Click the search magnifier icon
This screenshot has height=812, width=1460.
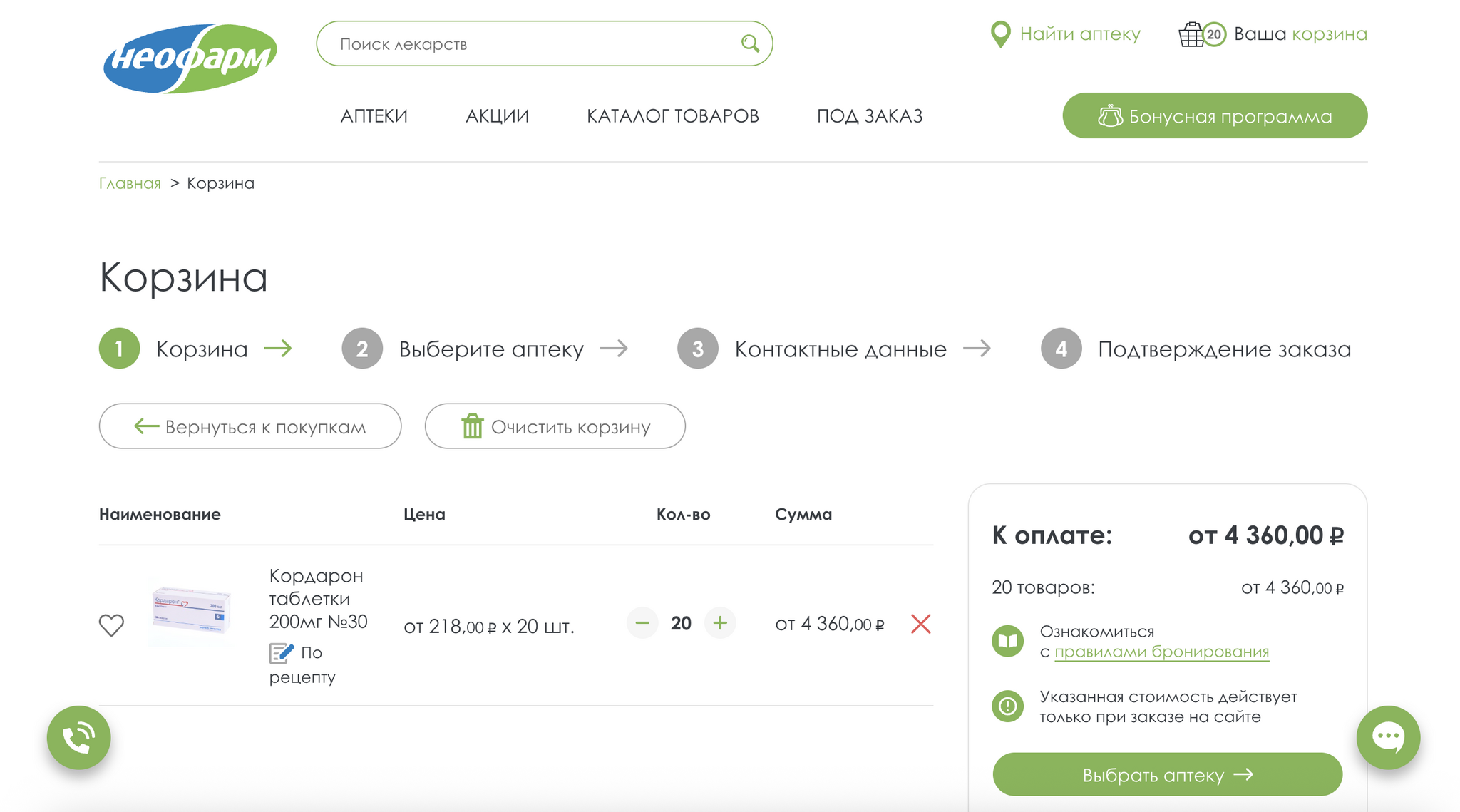click(x=749, y=43)
